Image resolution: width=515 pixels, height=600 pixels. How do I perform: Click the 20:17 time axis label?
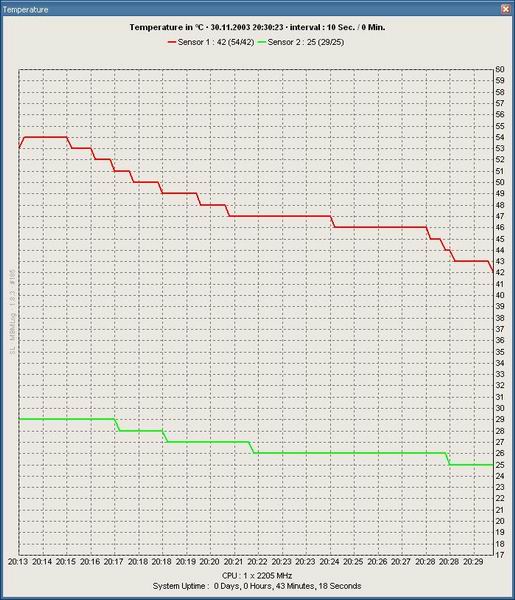click(114, 562)
